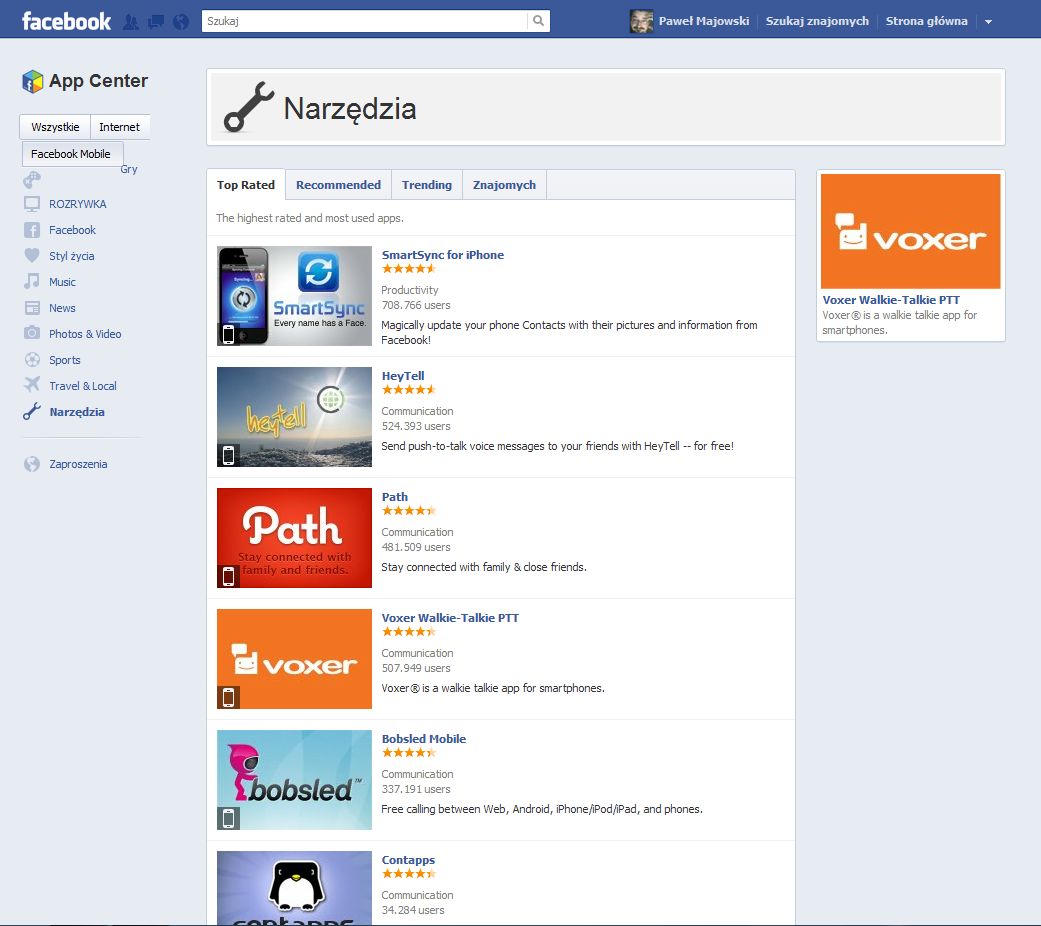Switch to the Recommended tab
This screenshot has height=926, width=1041.
point(338,185)
